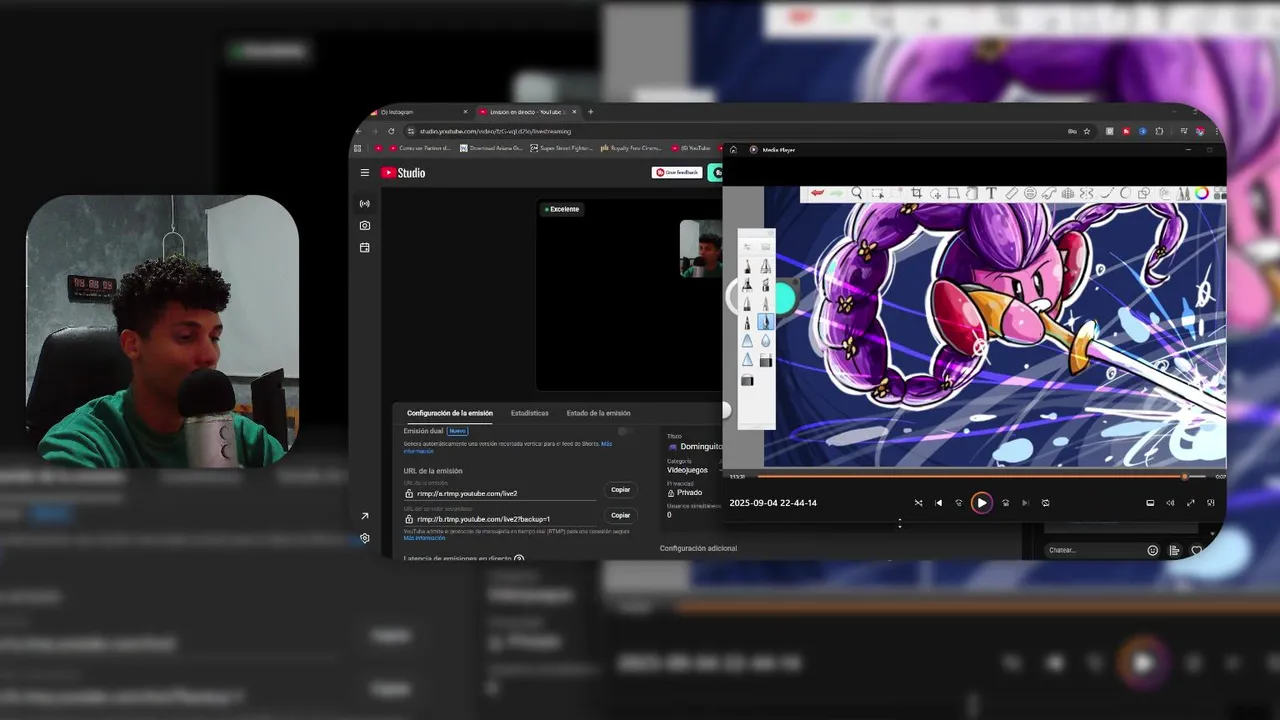Click the Excelente connection status badge
This screenshot has height=720, width=1280.
(x=562, y=209)
